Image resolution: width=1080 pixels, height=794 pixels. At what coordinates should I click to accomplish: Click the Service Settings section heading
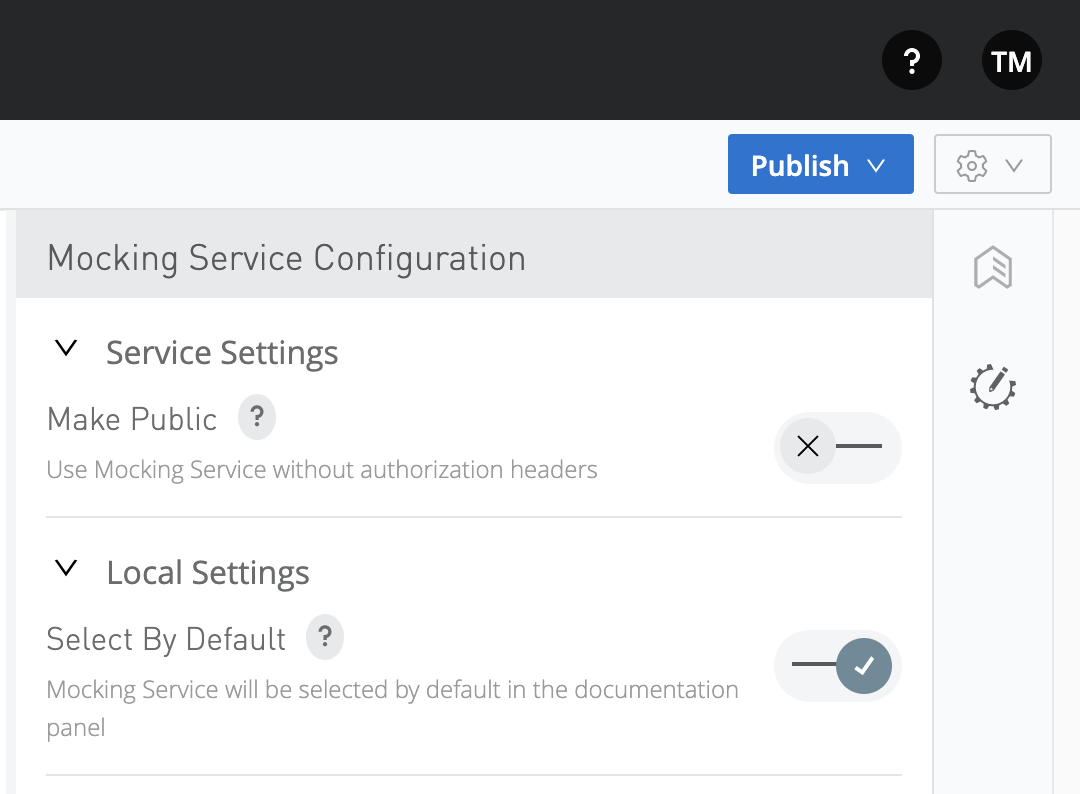(222, 353)
